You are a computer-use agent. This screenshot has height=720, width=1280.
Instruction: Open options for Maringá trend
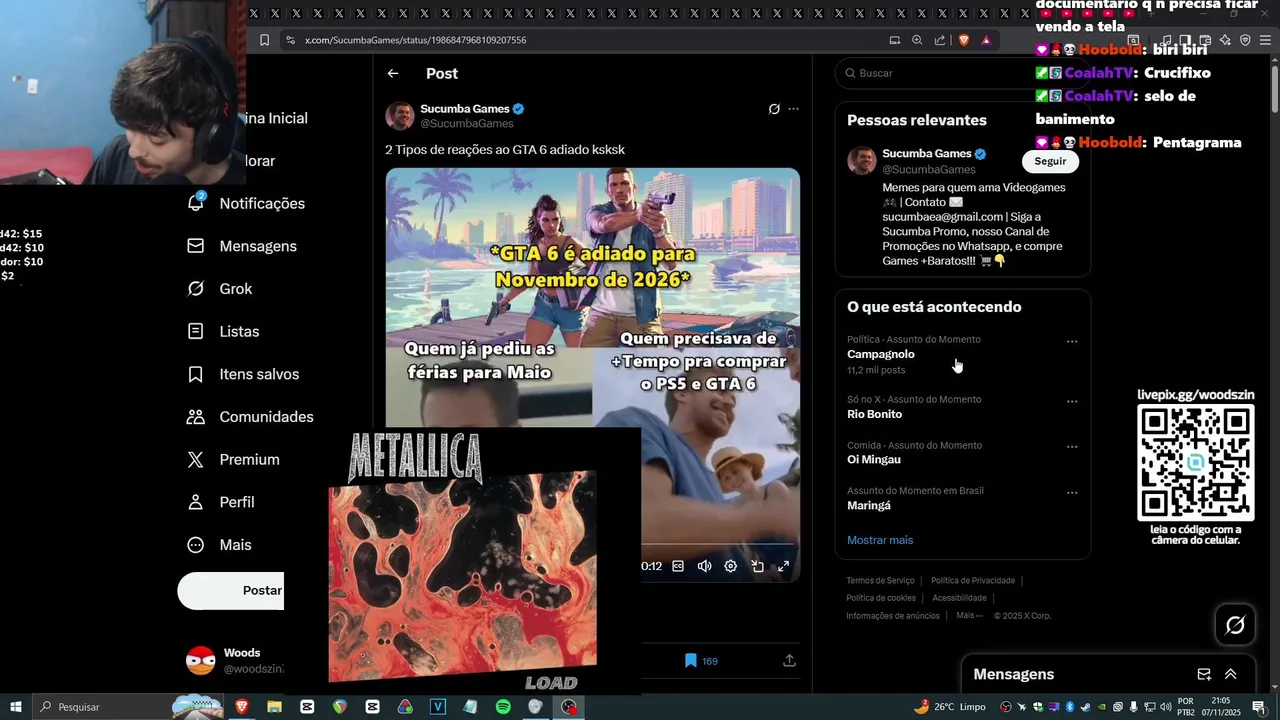click(x=1072, y=492)
